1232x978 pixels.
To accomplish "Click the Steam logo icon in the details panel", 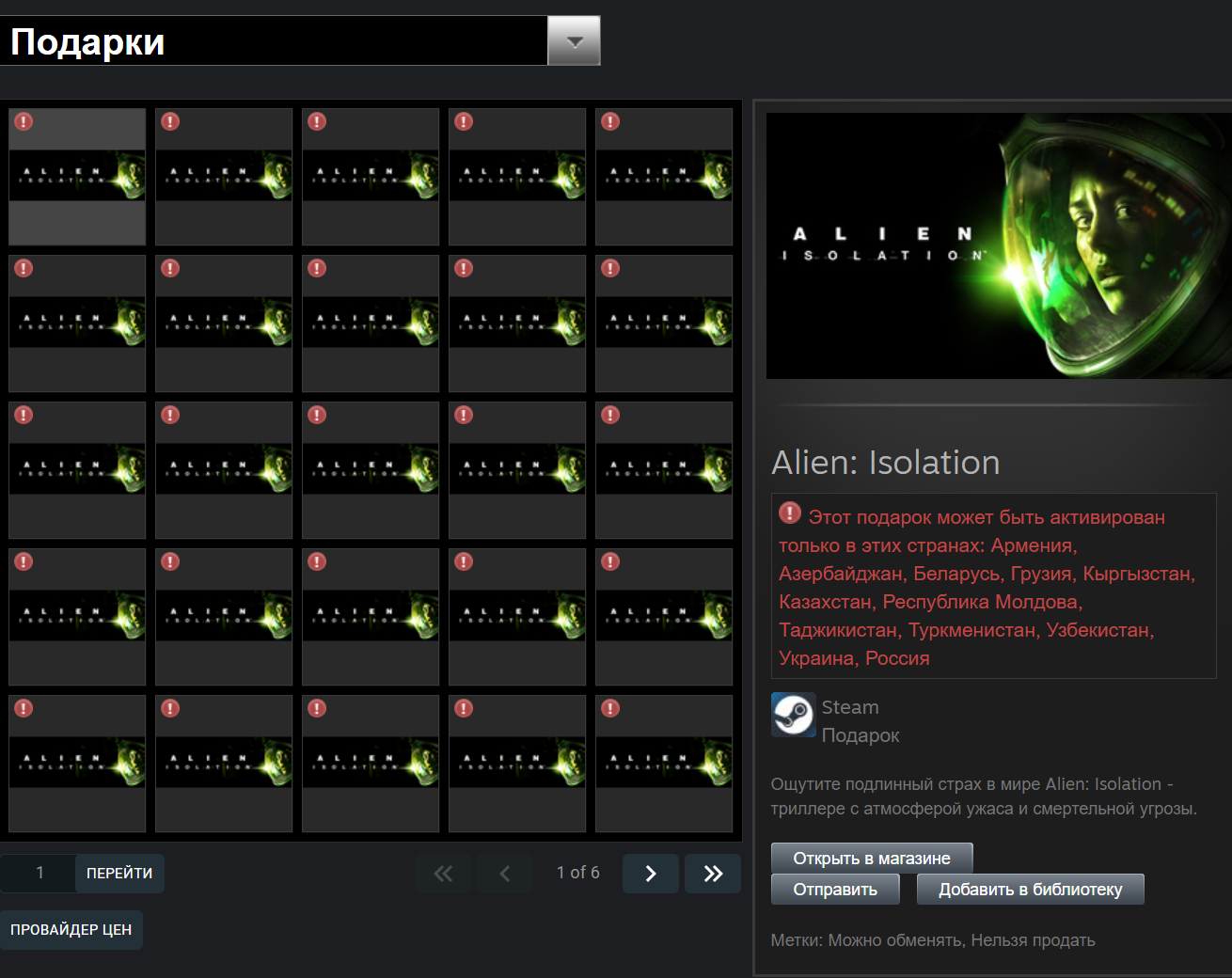I will point(794,715).
